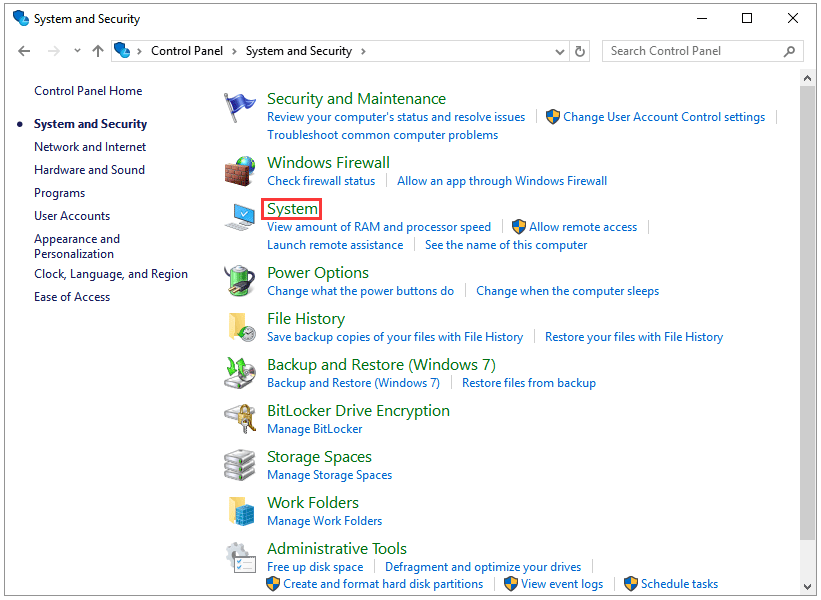This screenshot has width=821, height=600.
Task: Select System and Security in the breadcrumb
Action: pyautogui.click(x=299, y=51)
